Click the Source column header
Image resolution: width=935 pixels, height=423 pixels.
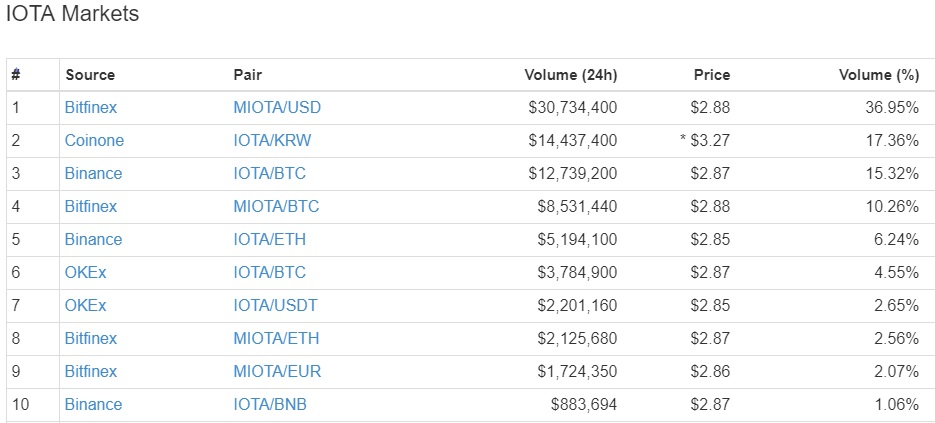click(x=90, y=75)
